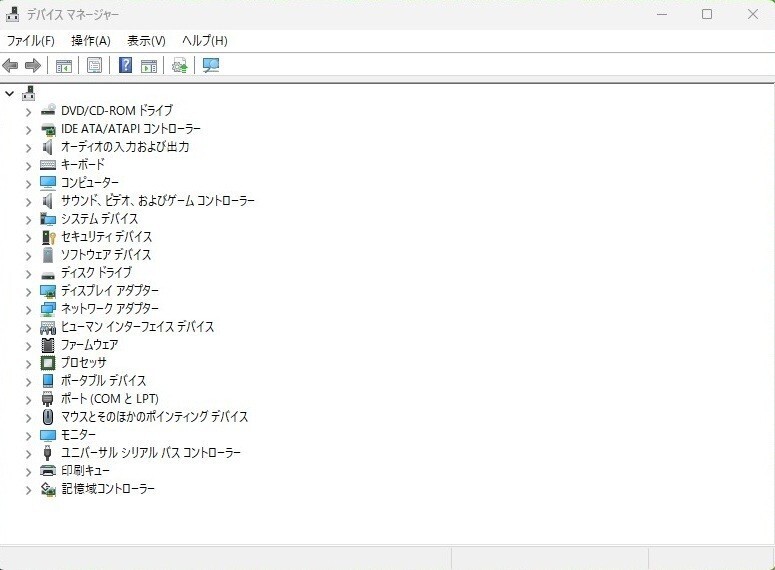Show or hide the console tree toolbar icon
775x570 pixels.
pos(64,65)
